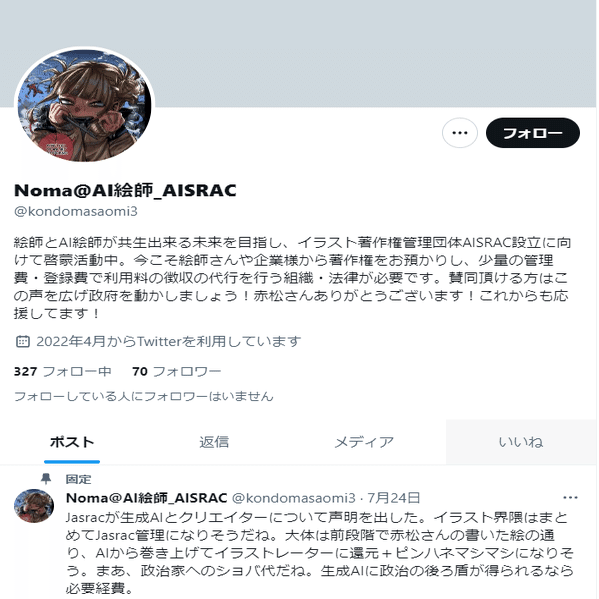This screenshot has height=599, width=599.
Task: Click the フォローしている人にフォロワーはいません text
Action: coord(144,396)
